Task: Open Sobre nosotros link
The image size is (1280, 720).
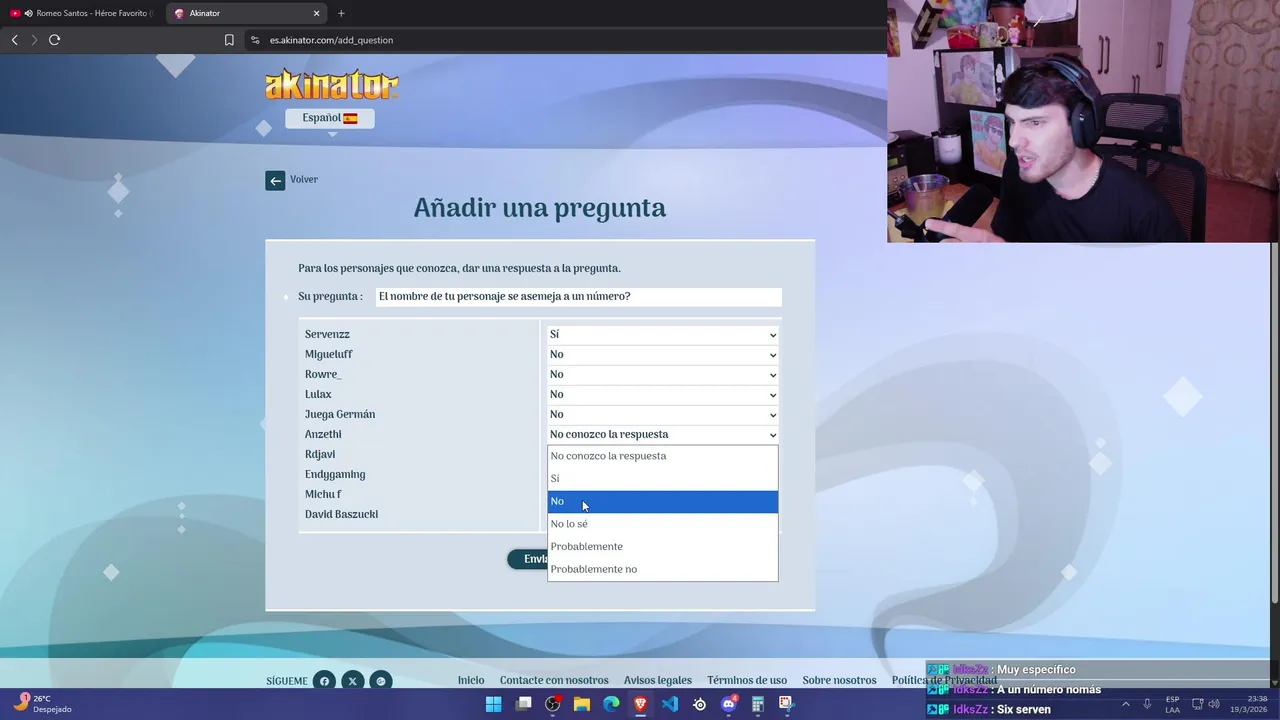Action: pos(839,681)
